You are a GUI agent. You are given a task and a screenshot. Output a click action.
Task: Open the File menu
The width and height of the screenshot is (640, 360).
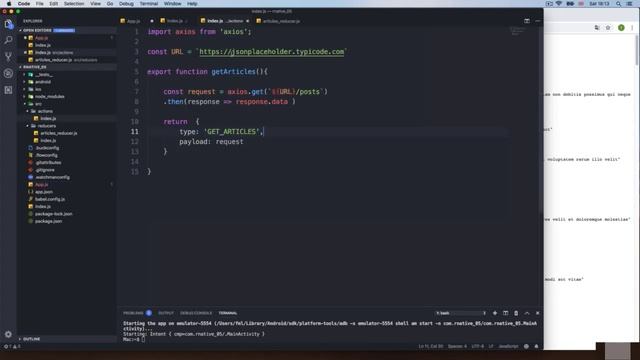point(40,4)
